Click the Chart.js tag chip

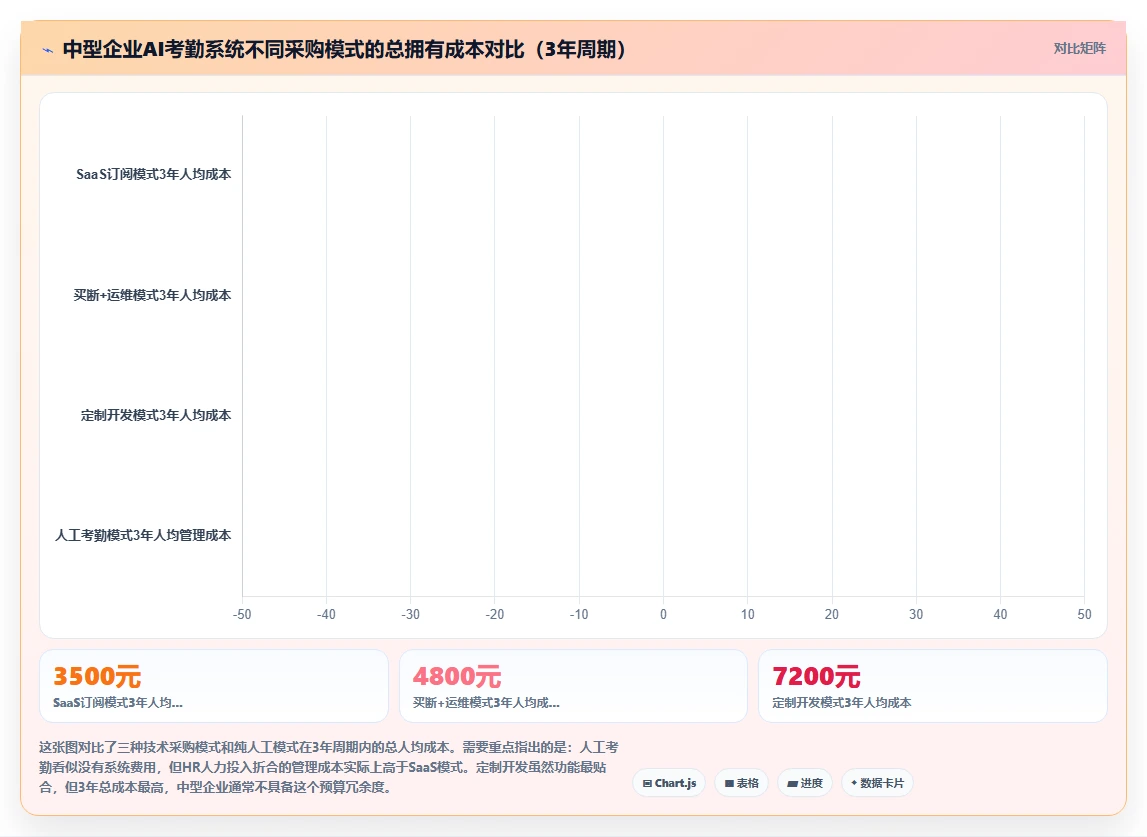pos(669,783)
